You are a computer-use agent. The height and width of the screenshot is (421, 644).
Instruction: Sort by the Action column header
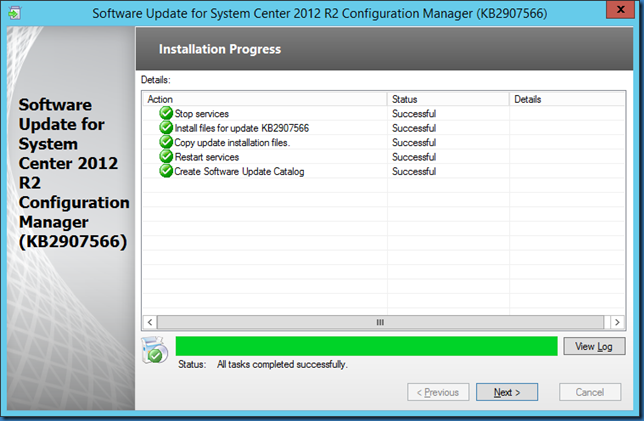tap(265, 99)
